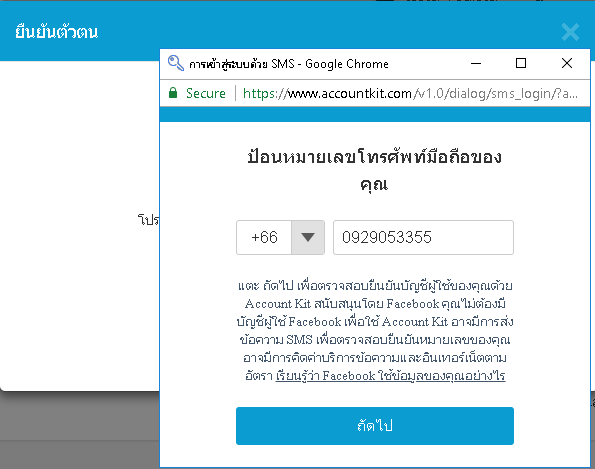The height and width of the screenshot is (469, 595).
Task: Click the phone number field 0929053355
Action: [x=423, y=238]
